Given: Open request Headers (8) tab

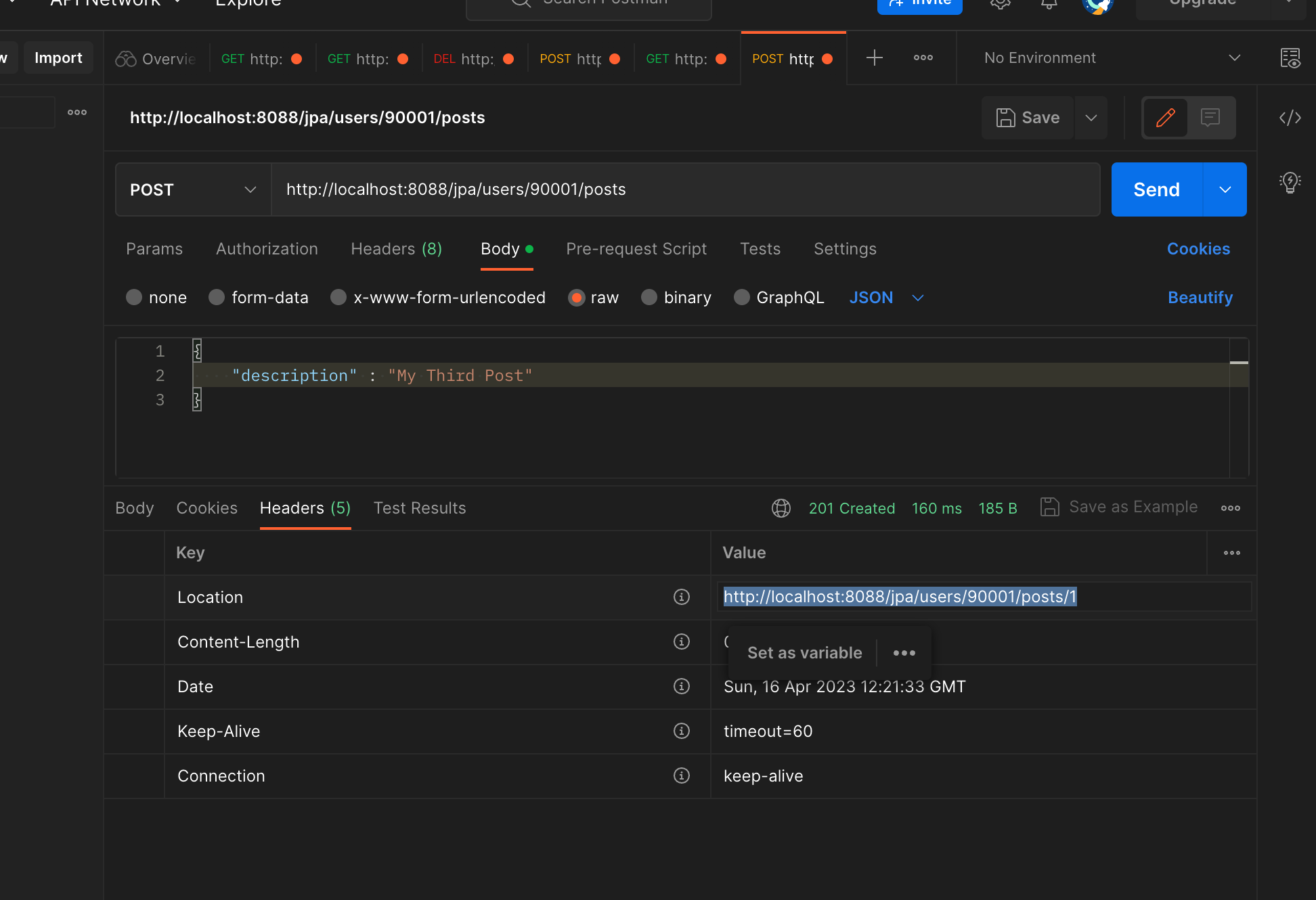Looking at the screenshot, I should click(x=397, y=249).
